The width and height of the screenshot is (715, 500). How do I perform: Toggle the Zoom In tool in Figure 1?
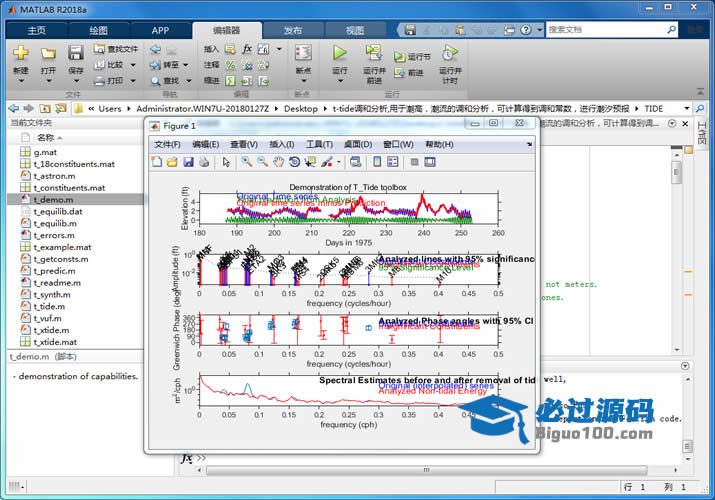247,162
